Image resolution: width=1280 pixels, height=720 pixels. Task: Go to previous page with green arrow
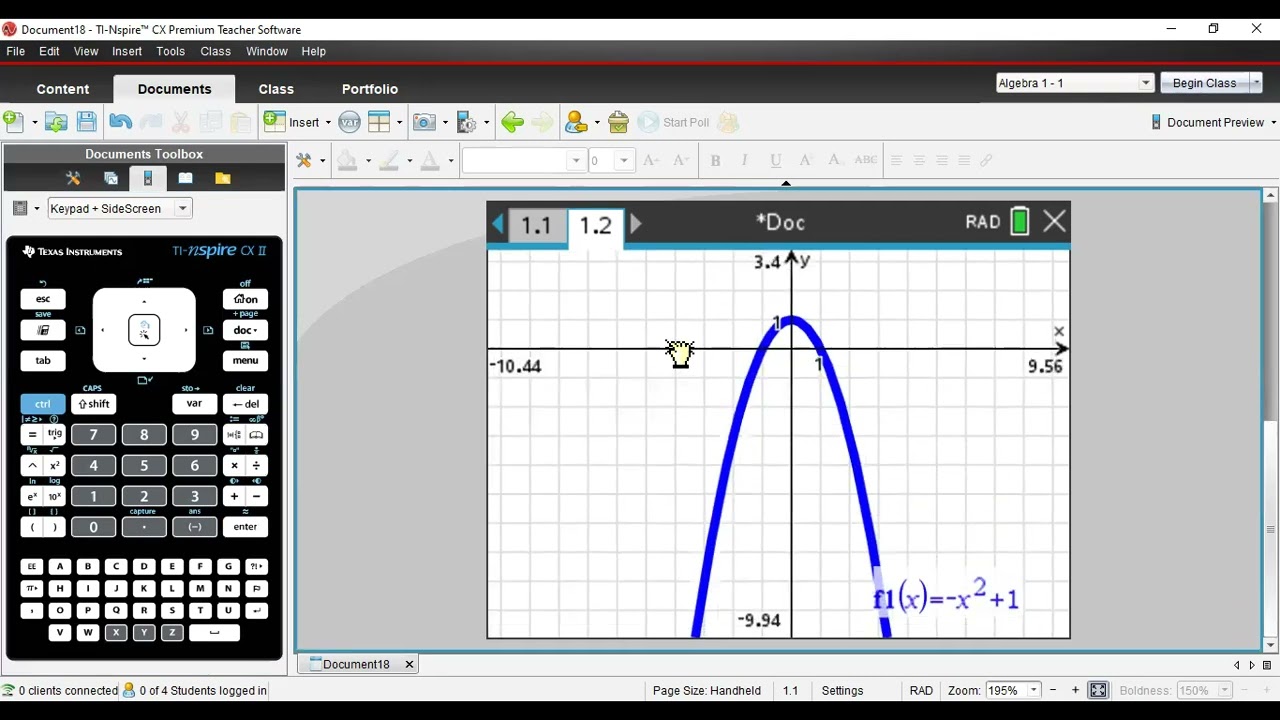click(512, 122)
